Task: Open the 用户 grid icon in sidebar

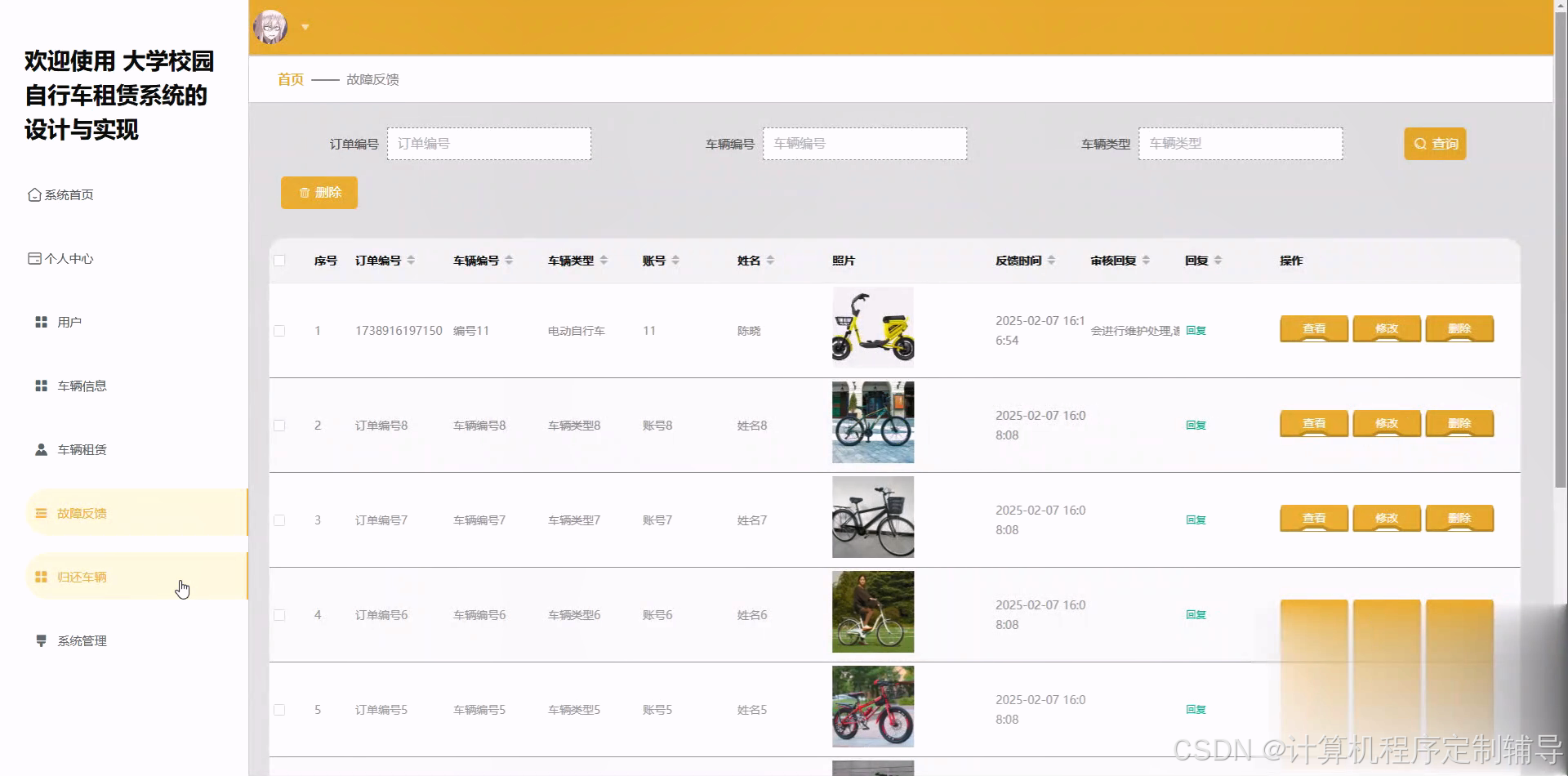Action: [x=41, y=321]
